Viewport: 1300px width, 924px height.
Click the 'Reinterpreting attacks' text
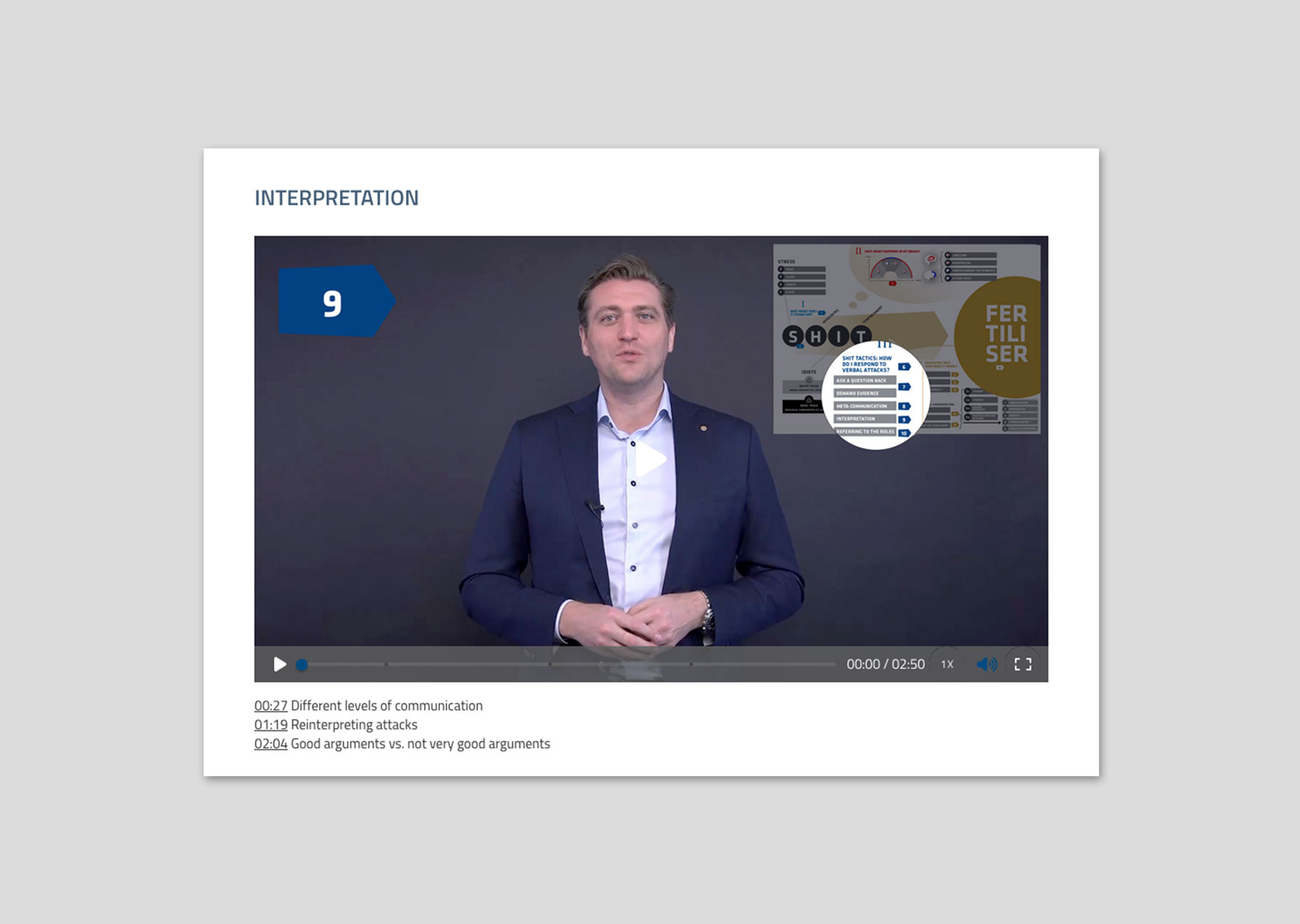[x=354, y=725]
